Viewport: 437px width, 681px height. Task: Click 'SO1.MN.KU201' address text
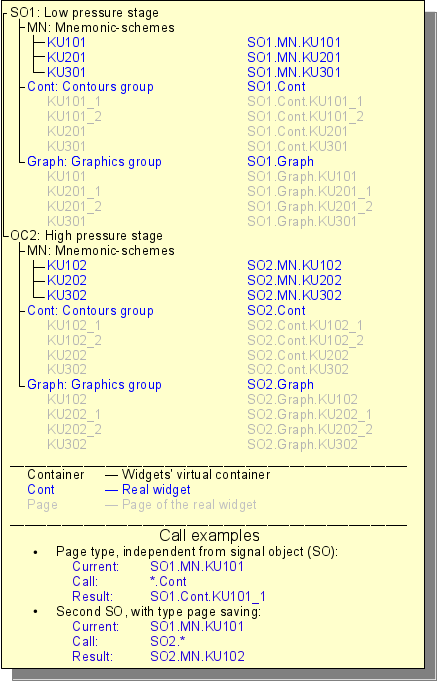click(294, 57)
